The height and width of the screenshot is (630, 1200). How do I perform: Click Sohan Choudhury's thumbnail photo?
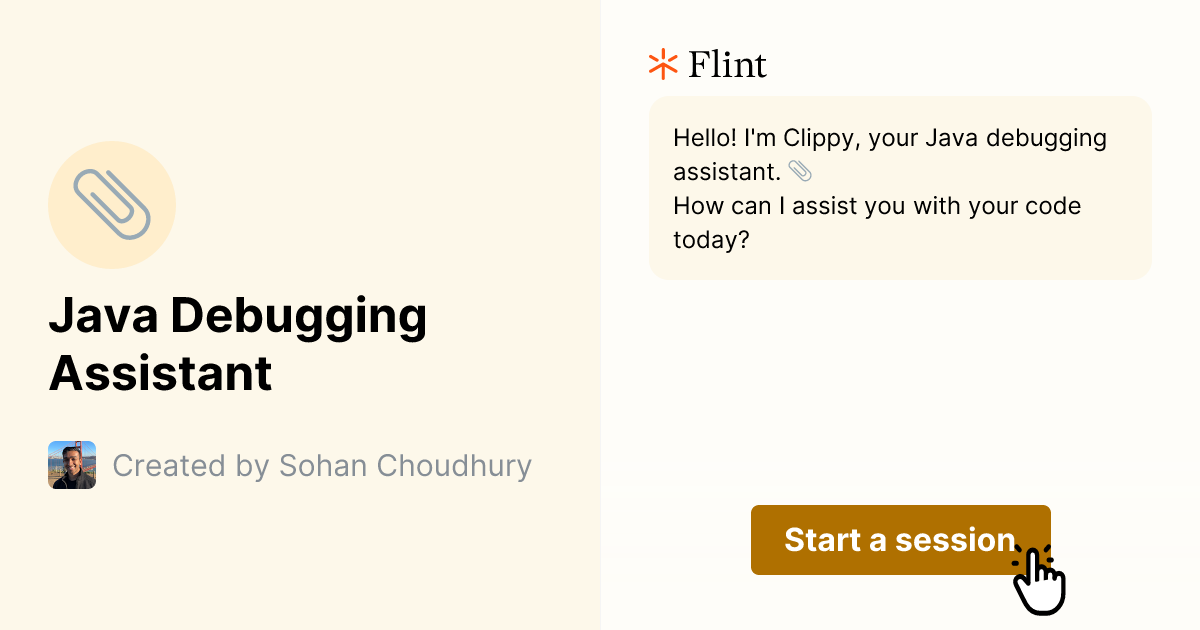click(x=72, y=465)
